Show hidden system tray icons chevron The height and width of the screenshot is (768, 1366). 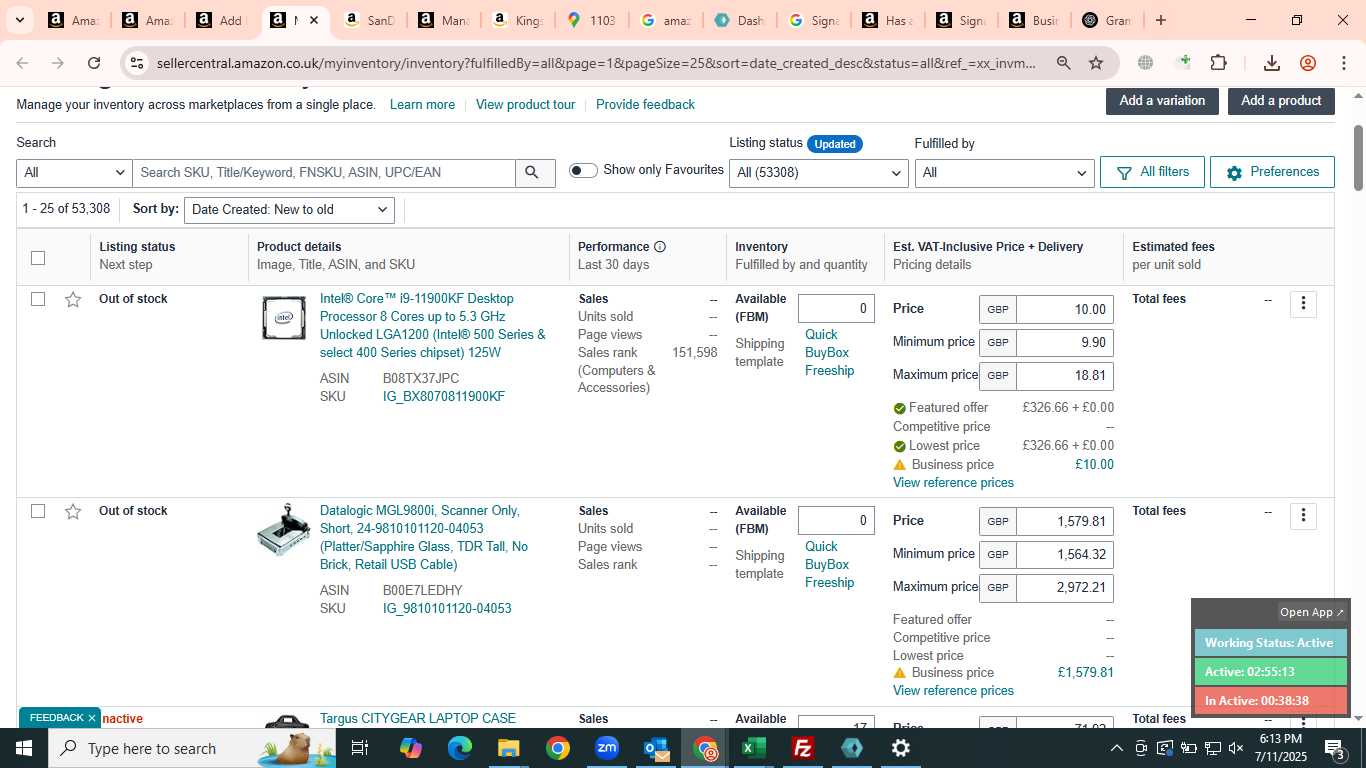click(x=1117, y=748)
